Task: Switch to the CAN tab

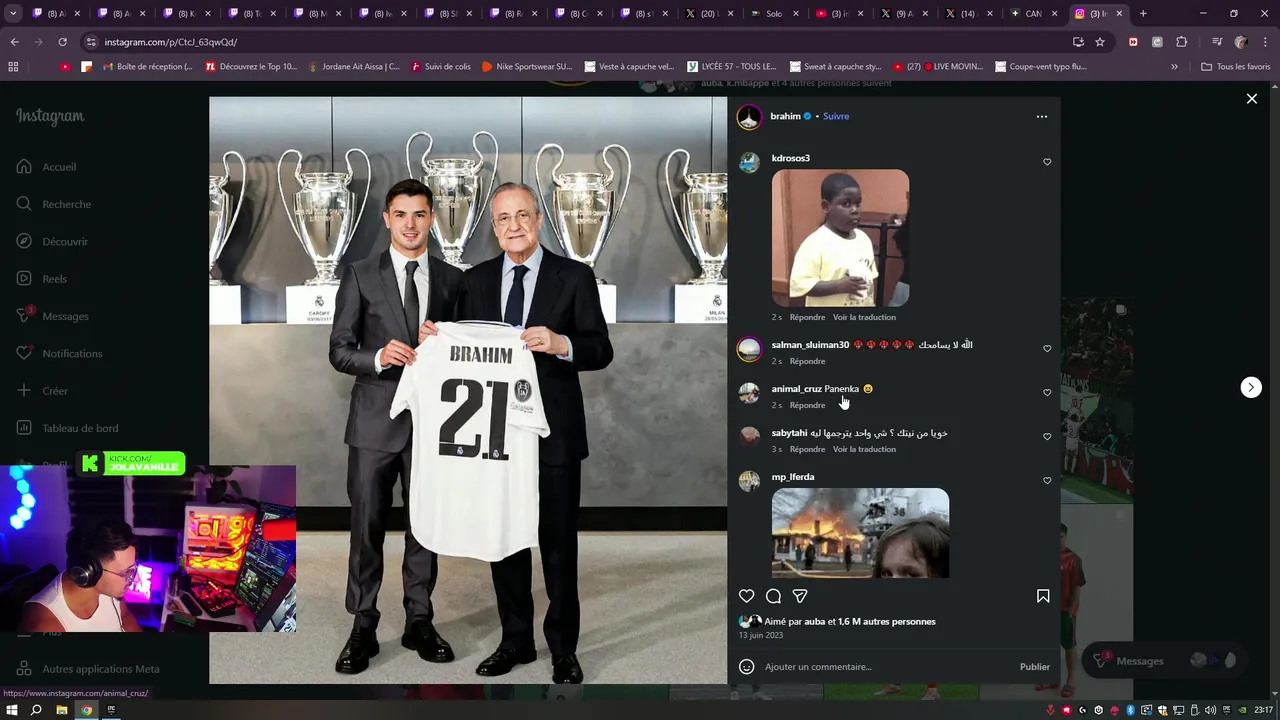Action: (1033, 14)
